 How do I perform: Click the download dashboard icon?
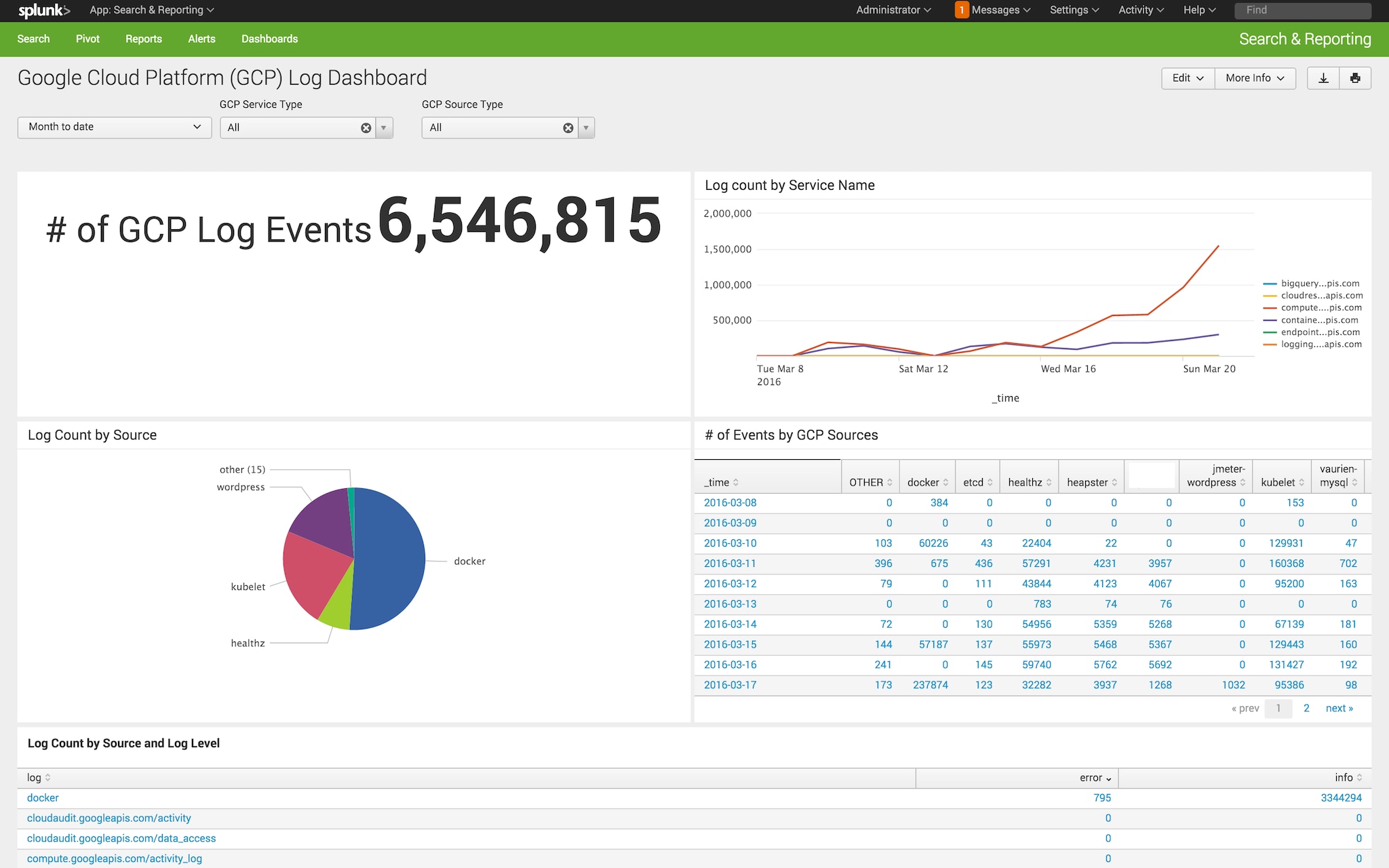pos(1323,78)
